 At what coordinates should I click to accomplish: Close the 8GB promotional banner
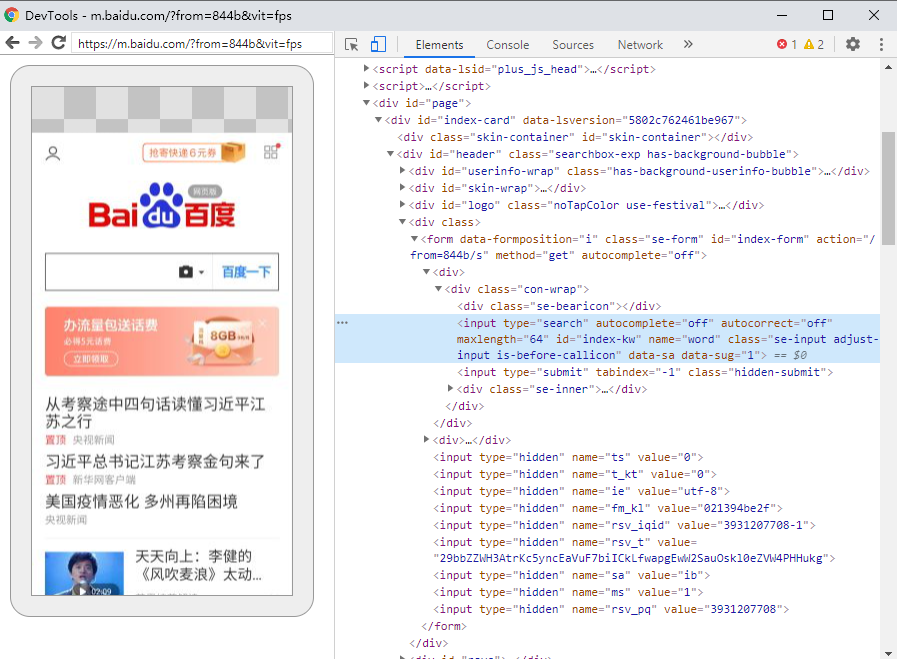click(x=263, y=323)
